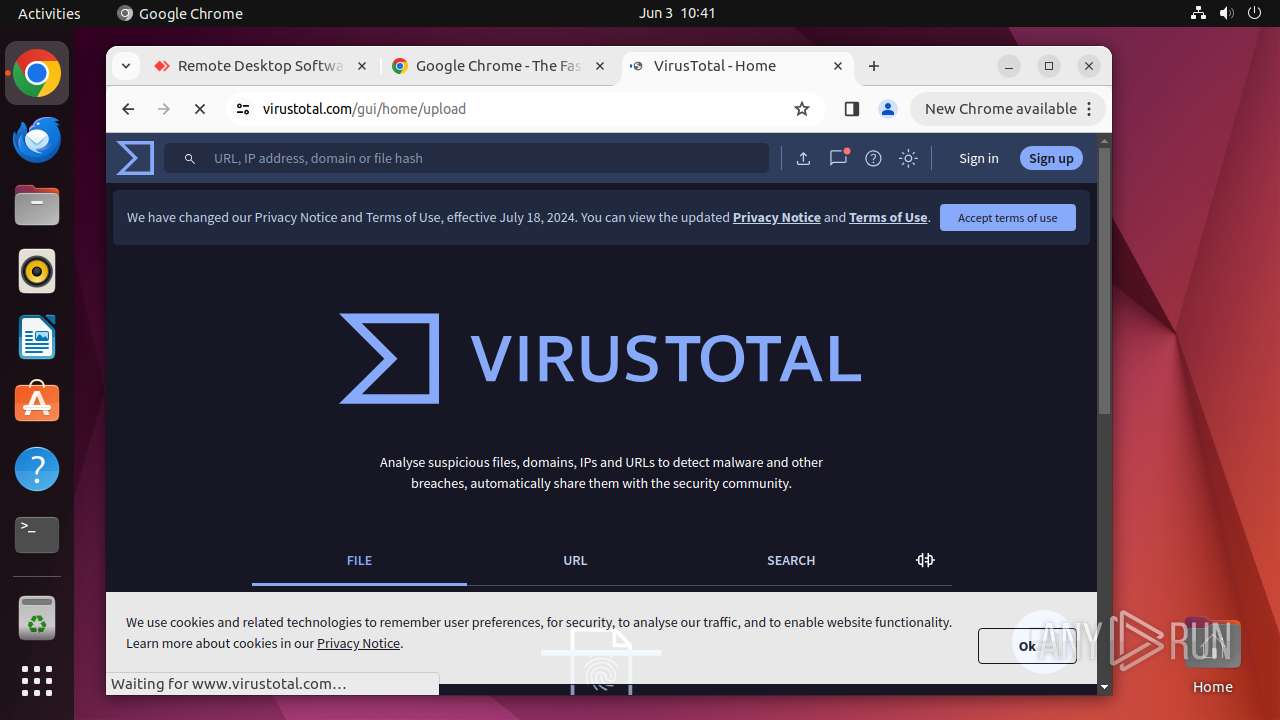Open the Chrome profile avatar icon
The width and height of the screenshot is (1280, 720).
point(887,109)
